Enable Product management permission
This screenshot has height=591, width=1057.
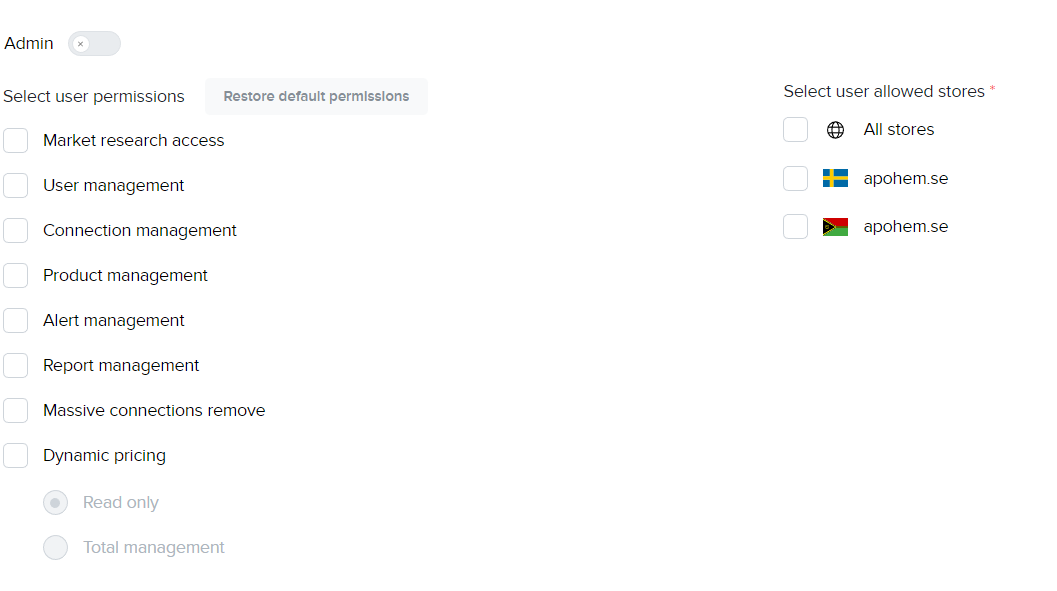[16, 276]
